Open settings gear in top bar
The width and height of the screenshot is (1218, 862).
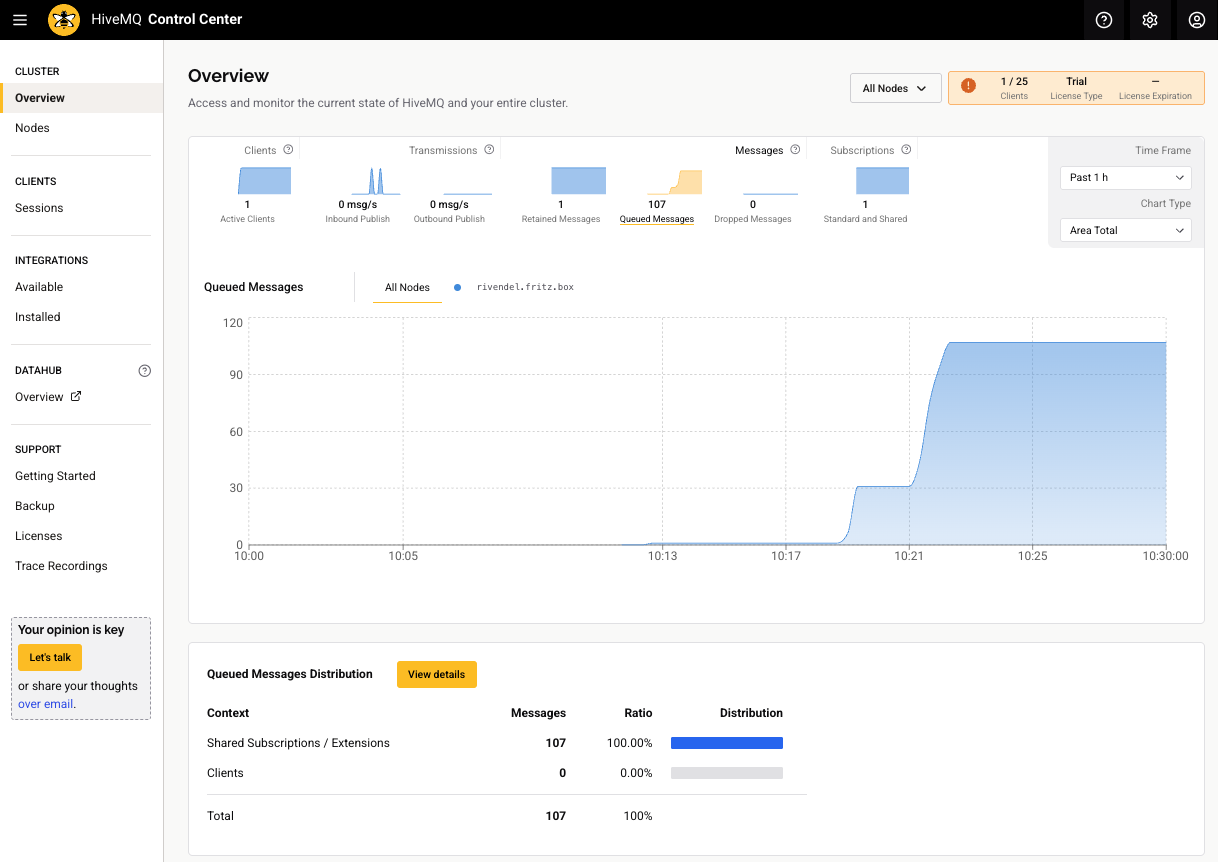pyautogui.click(x=1150, y=20)
